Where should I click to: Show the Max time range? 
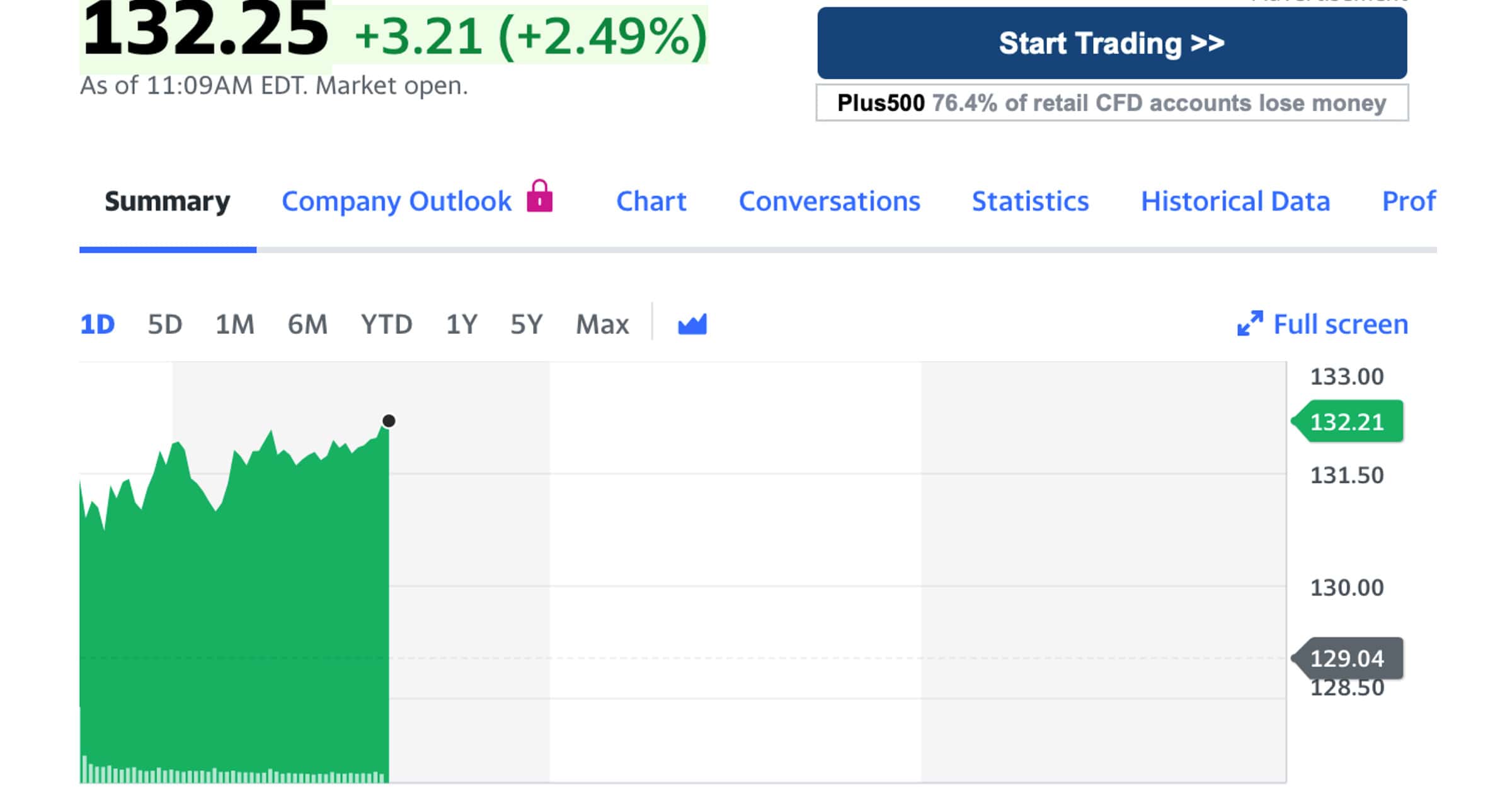pyautogui.click(x=602, y=325)
